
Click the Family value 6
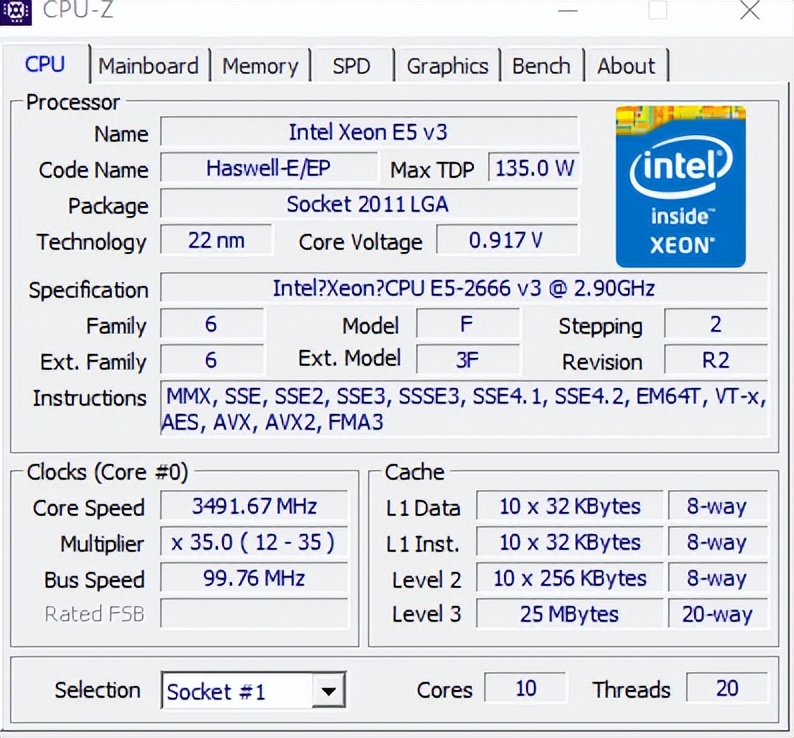[212, 324]
